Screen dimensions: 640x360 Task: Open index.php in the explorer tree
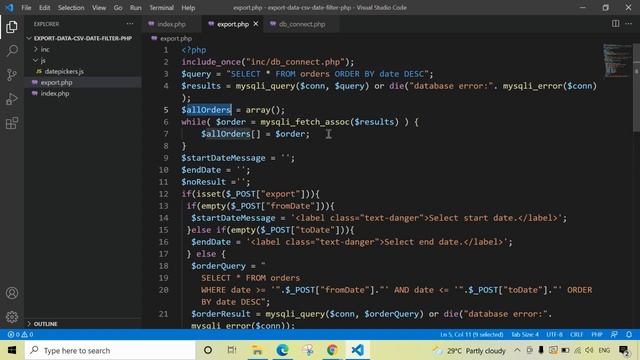tap(55, 93)
